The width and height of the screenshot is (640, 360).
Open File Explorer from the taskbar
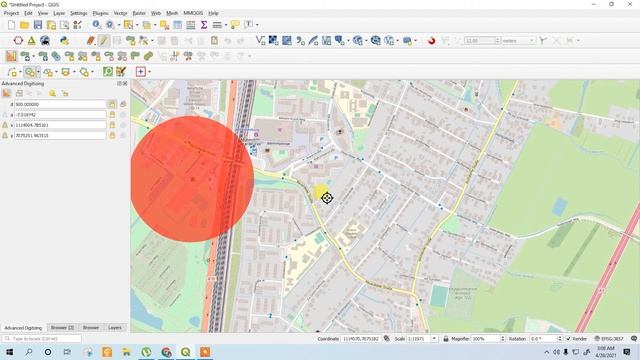pos(127,352)
